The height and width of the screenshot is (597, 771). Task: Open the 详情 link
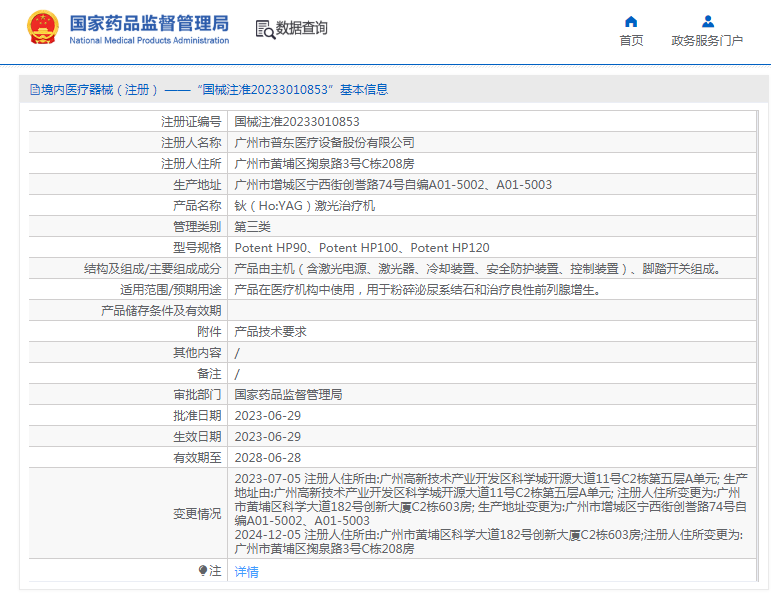click(x=246, y=572)
